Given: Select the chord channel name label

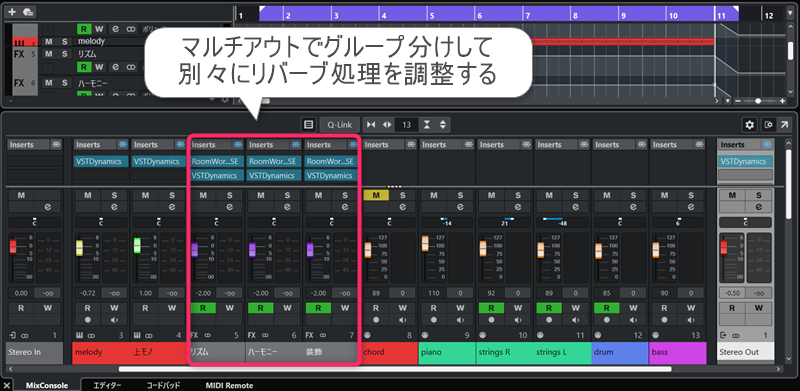Looking at the screenshot, I should click(x=390, y=353).
